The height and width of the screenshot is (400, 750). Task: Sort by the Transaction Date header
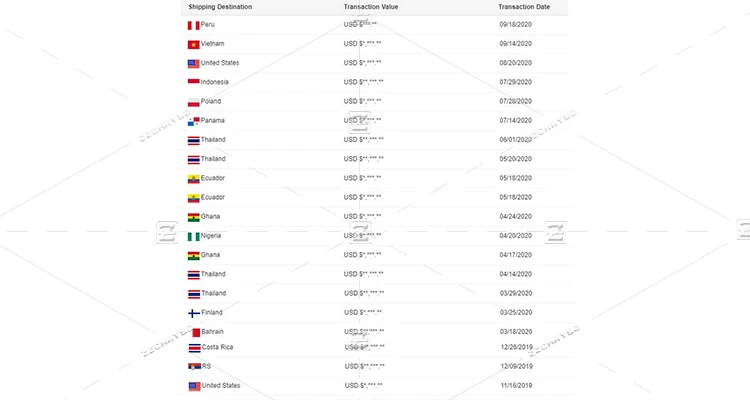pyautogui.click(x=524, y=7)
